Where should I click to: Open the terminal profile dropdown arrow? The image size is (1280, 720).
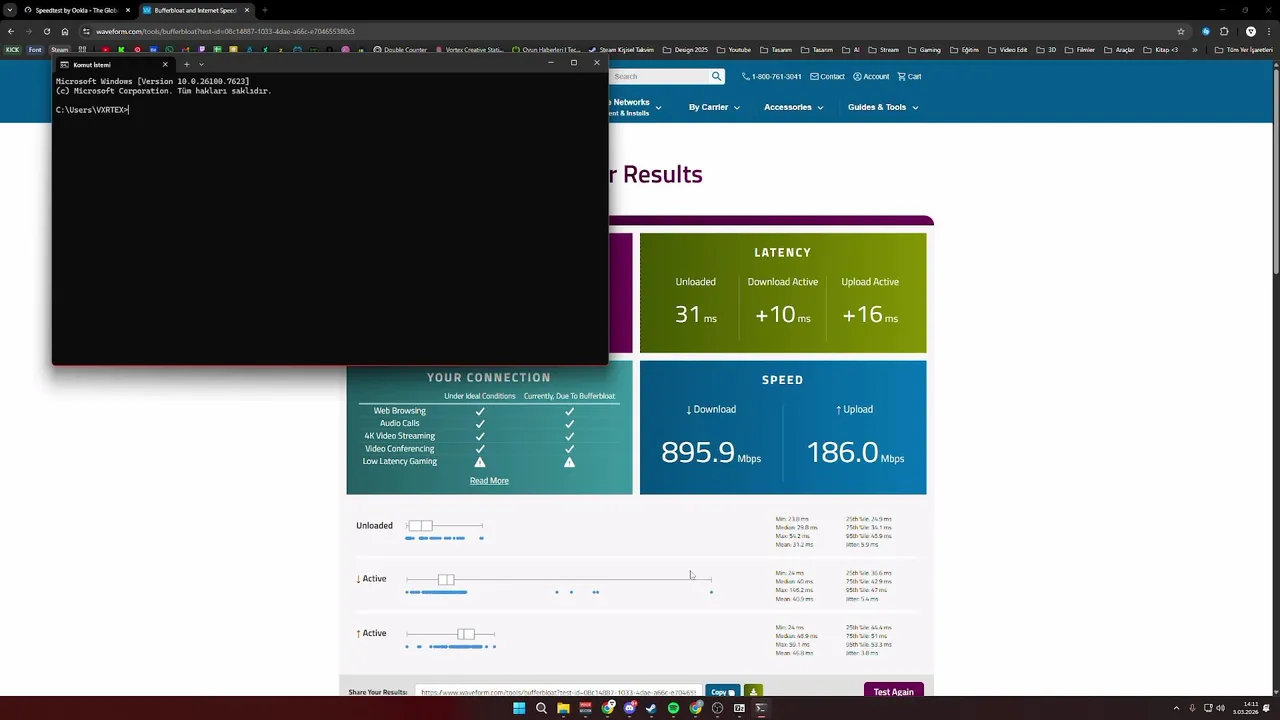[201, 64]
